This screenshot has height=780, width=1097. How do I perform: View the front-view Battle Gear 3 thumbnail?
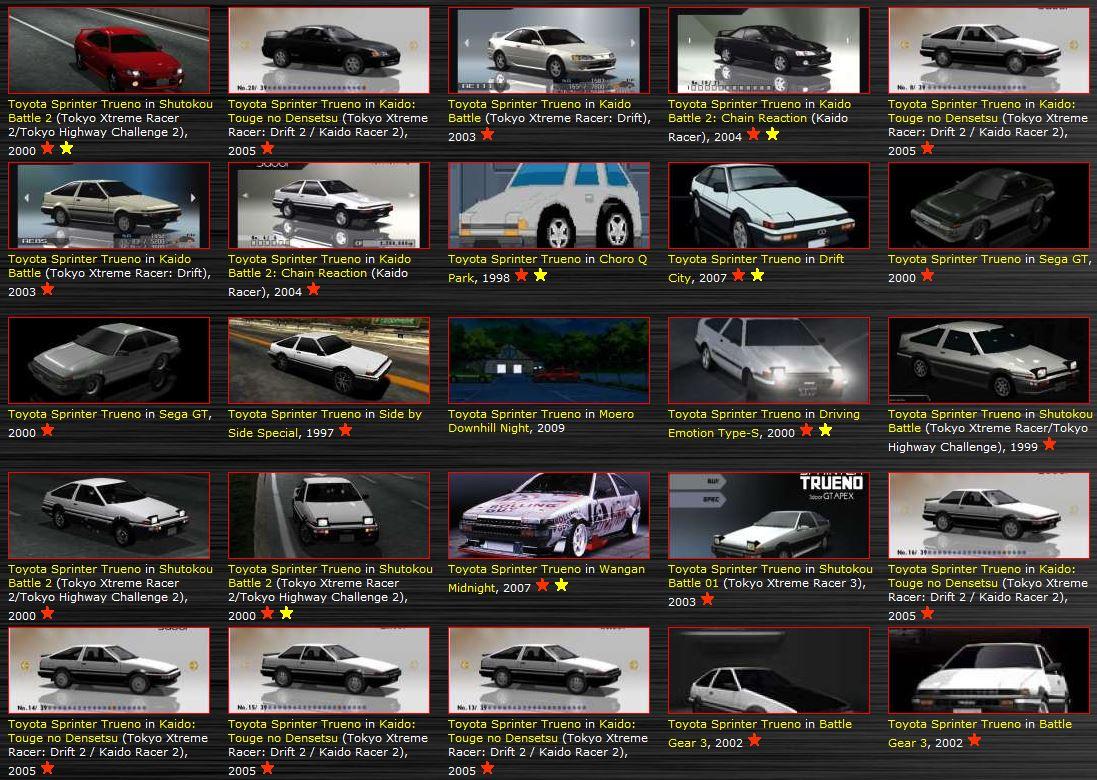(x=989, y=671)
